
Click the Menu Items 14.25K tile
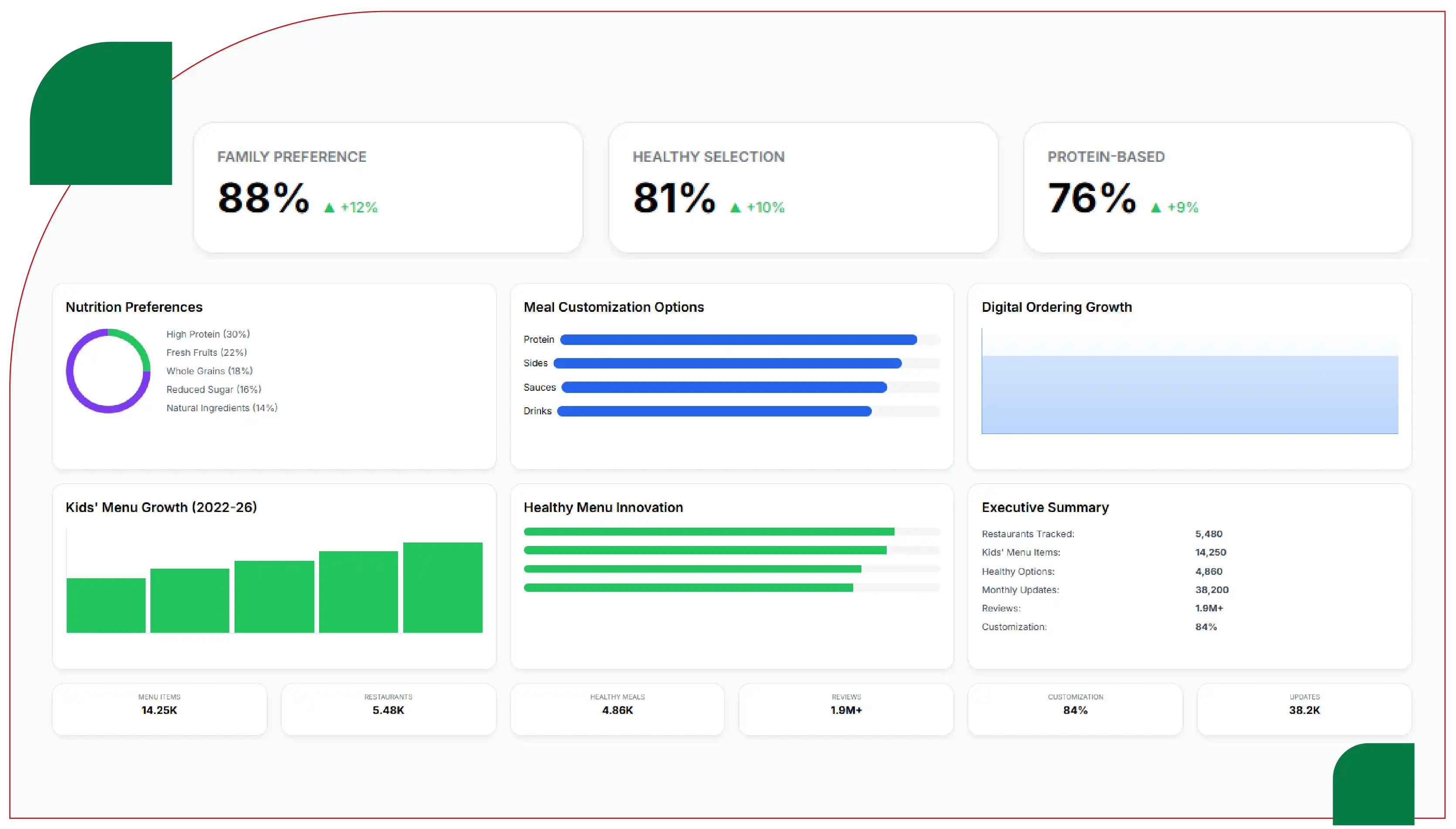159,709
